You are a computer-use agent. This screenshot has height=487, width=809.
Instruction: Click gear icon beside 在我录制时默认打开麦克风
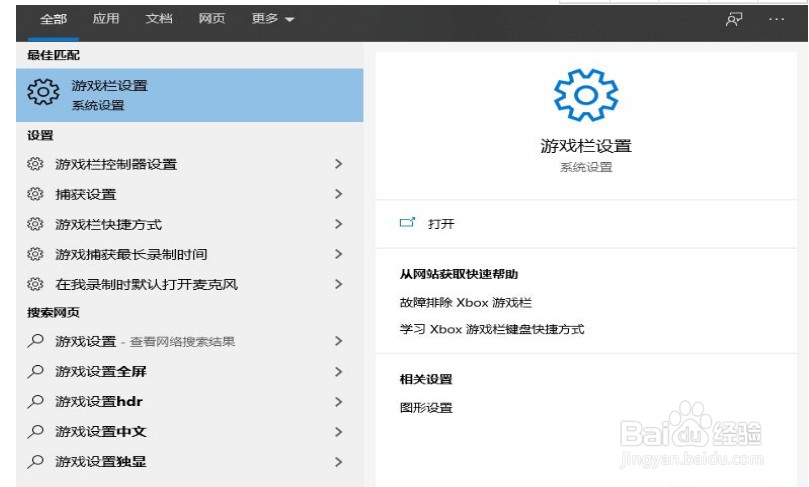tap(35, 284)
